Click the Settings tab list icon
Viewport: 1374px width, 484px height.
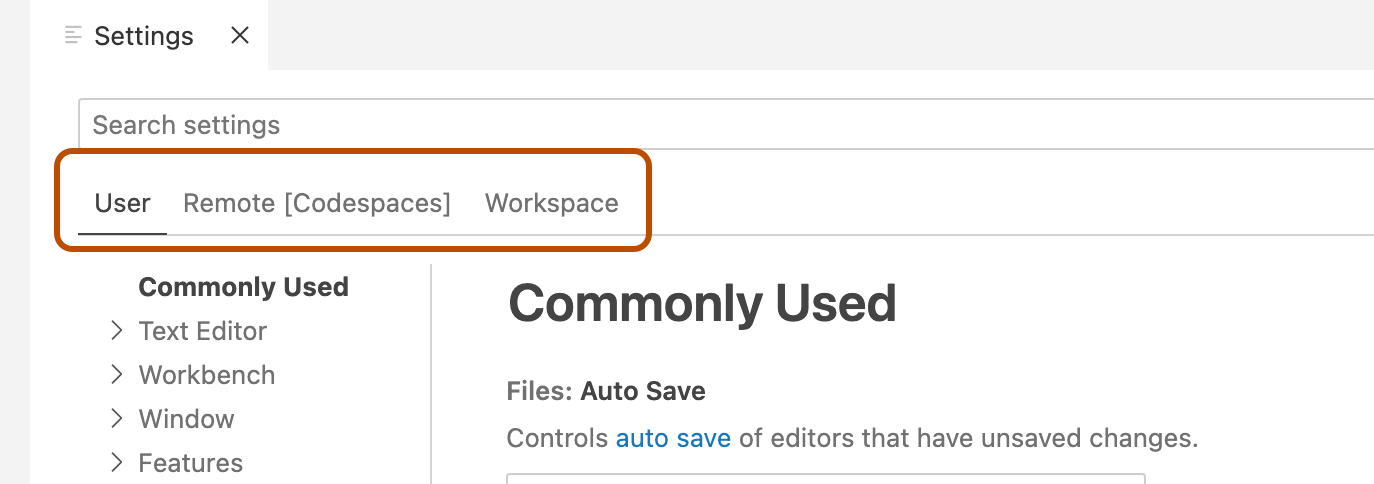point(72,36)
